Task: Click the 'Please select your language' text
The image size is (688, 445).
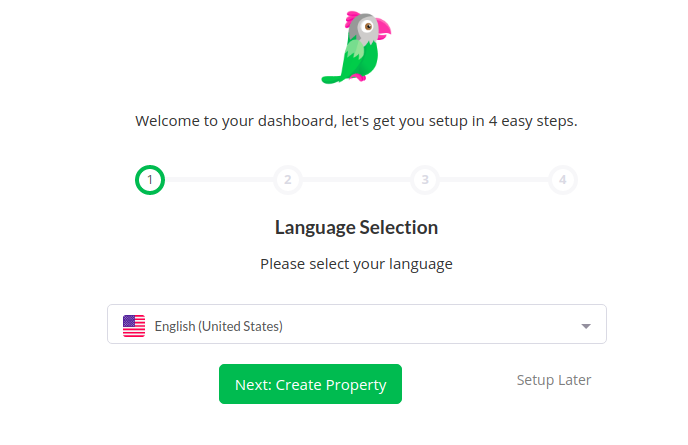Action: [x=356, y=264]
